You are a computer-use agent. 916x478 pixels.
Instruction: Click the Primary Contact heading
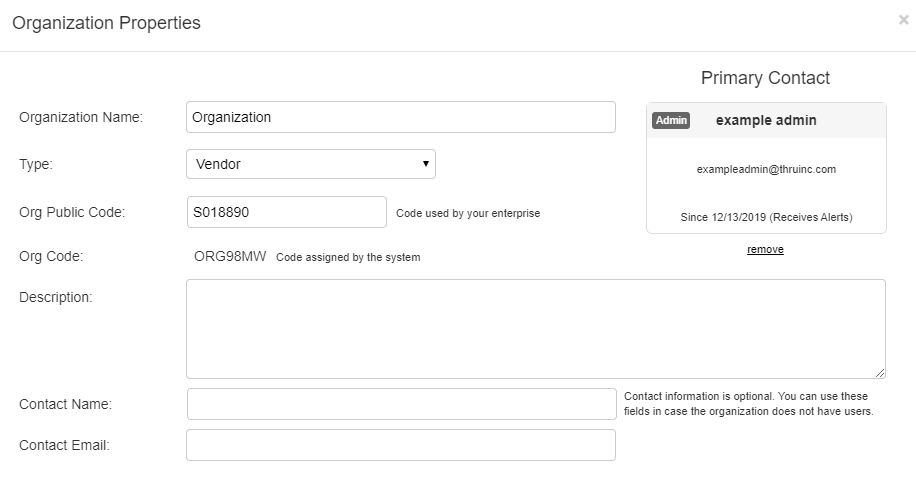(765, 78)
